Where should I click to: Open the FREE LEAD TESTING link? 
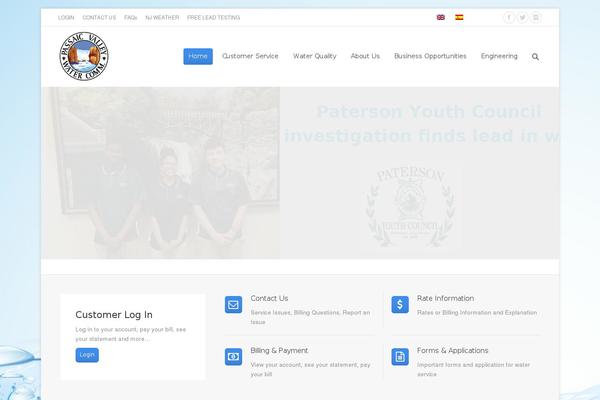[x=214, y=18]
